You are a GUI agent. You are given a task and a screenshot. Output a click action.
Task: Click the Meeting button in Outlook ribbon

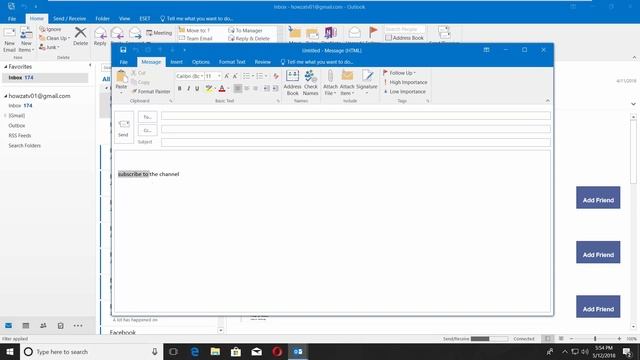tap(159, 33)
